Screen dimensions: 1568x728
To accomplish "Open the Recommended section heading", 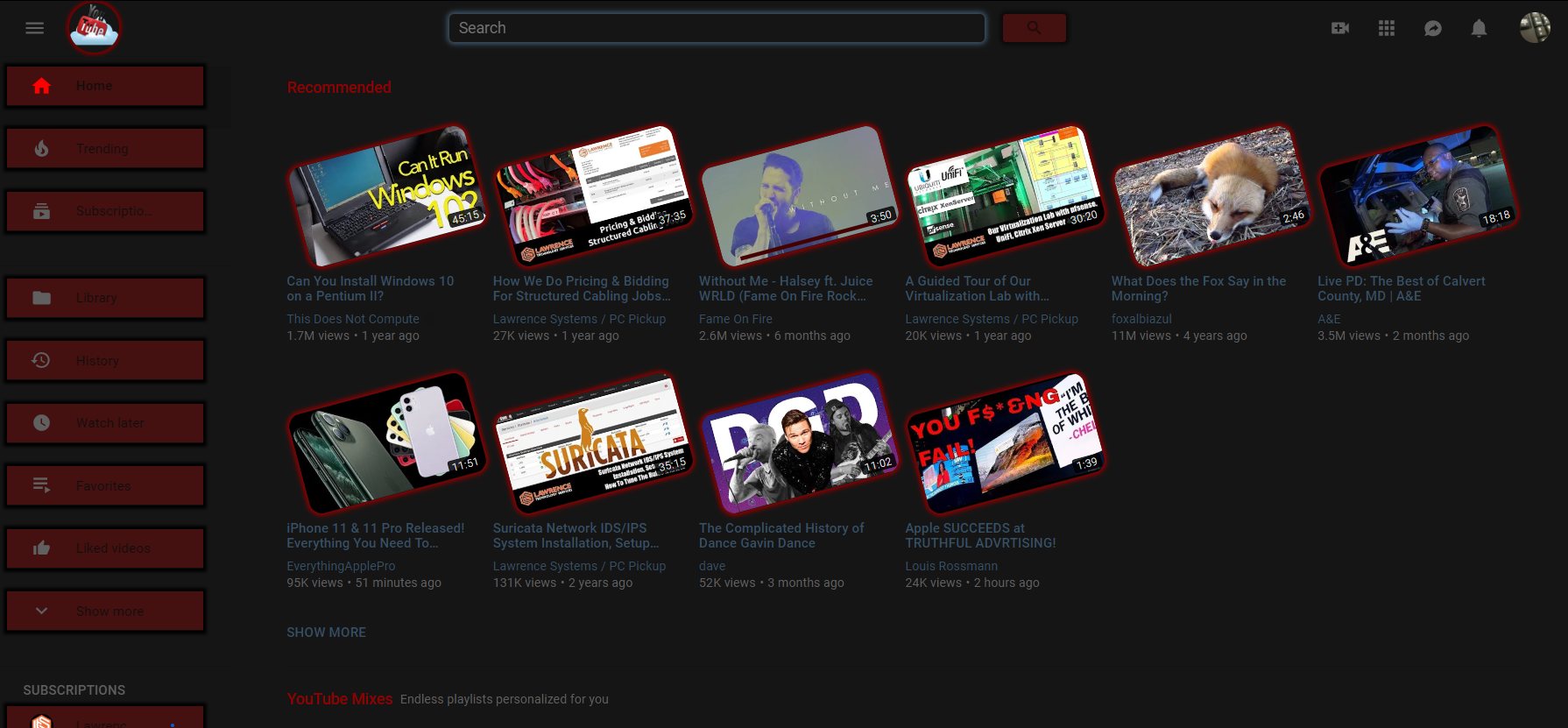I will click(x=339, y=88).
